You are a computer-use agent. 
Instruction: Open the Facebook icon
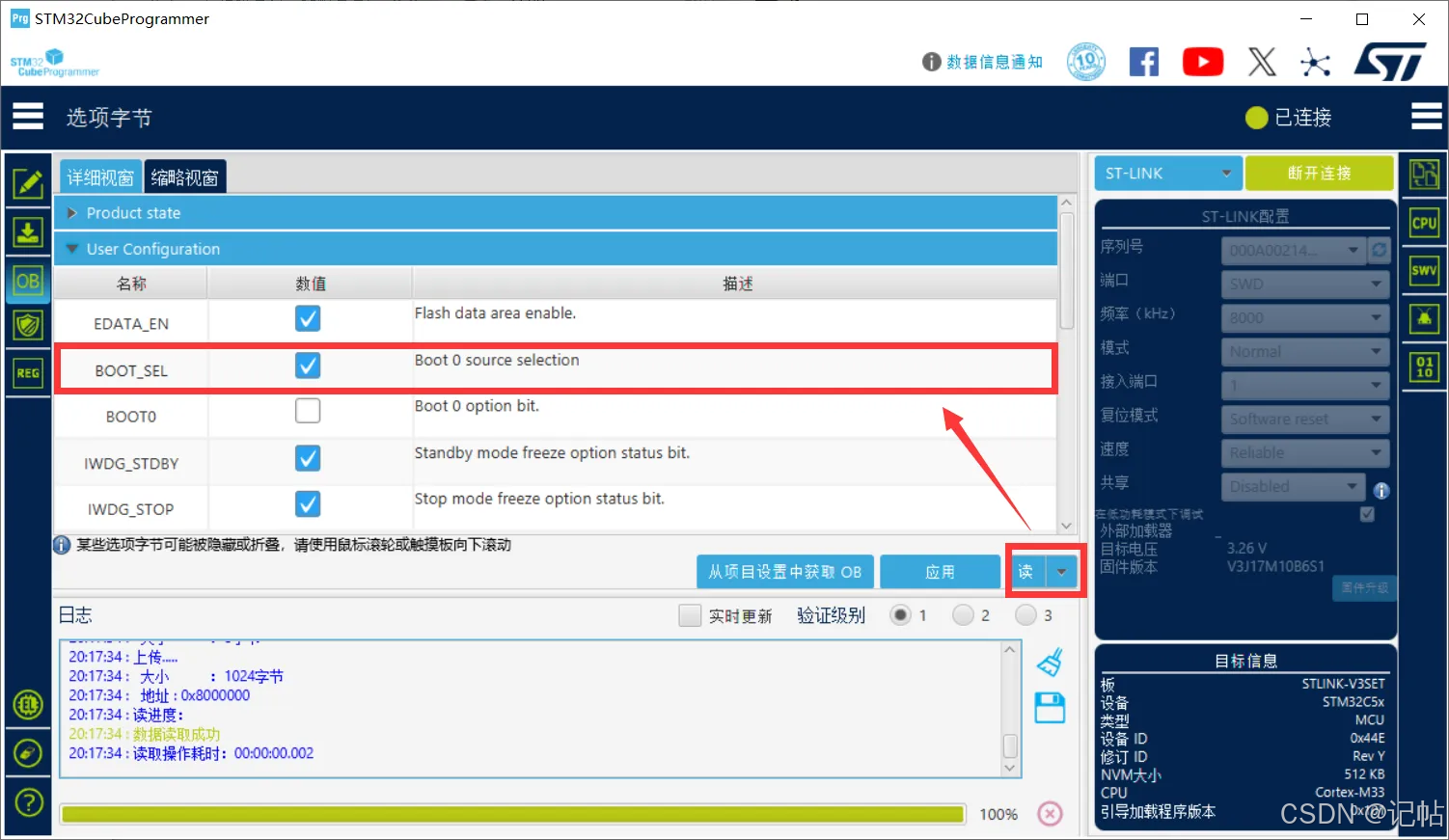1144,62
